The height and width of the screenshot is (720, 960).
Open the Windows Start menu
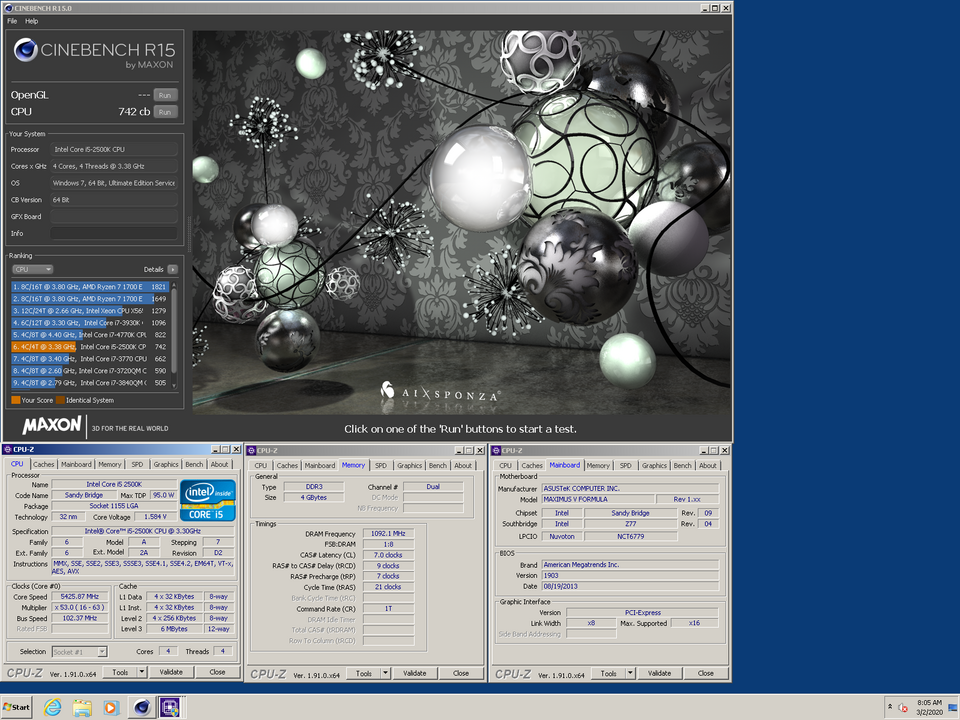pos(17,707)
